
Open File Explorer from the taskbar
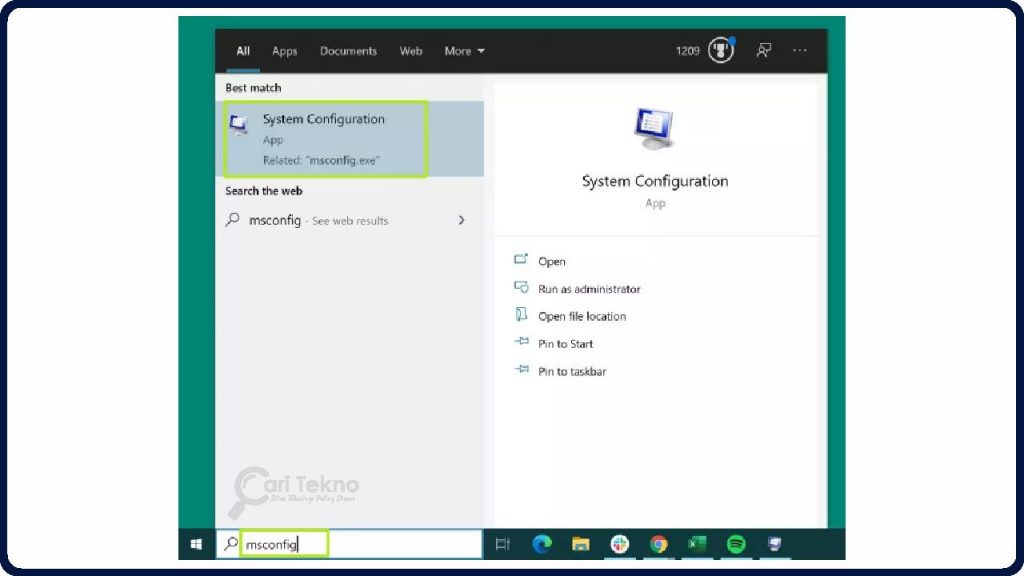(x=582, y=543)
